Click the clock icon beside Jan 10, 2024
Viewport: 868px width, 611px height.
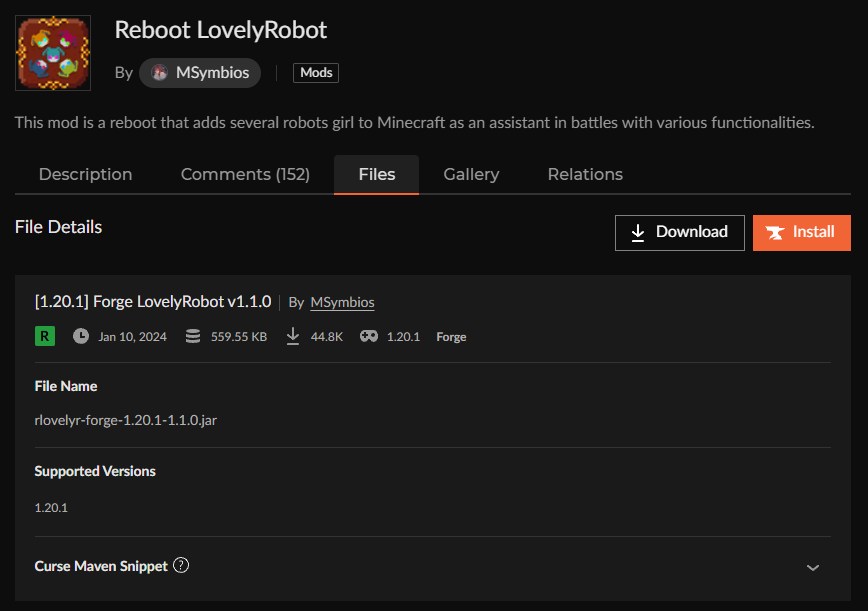pyautogui.click(x=81, y=337)
